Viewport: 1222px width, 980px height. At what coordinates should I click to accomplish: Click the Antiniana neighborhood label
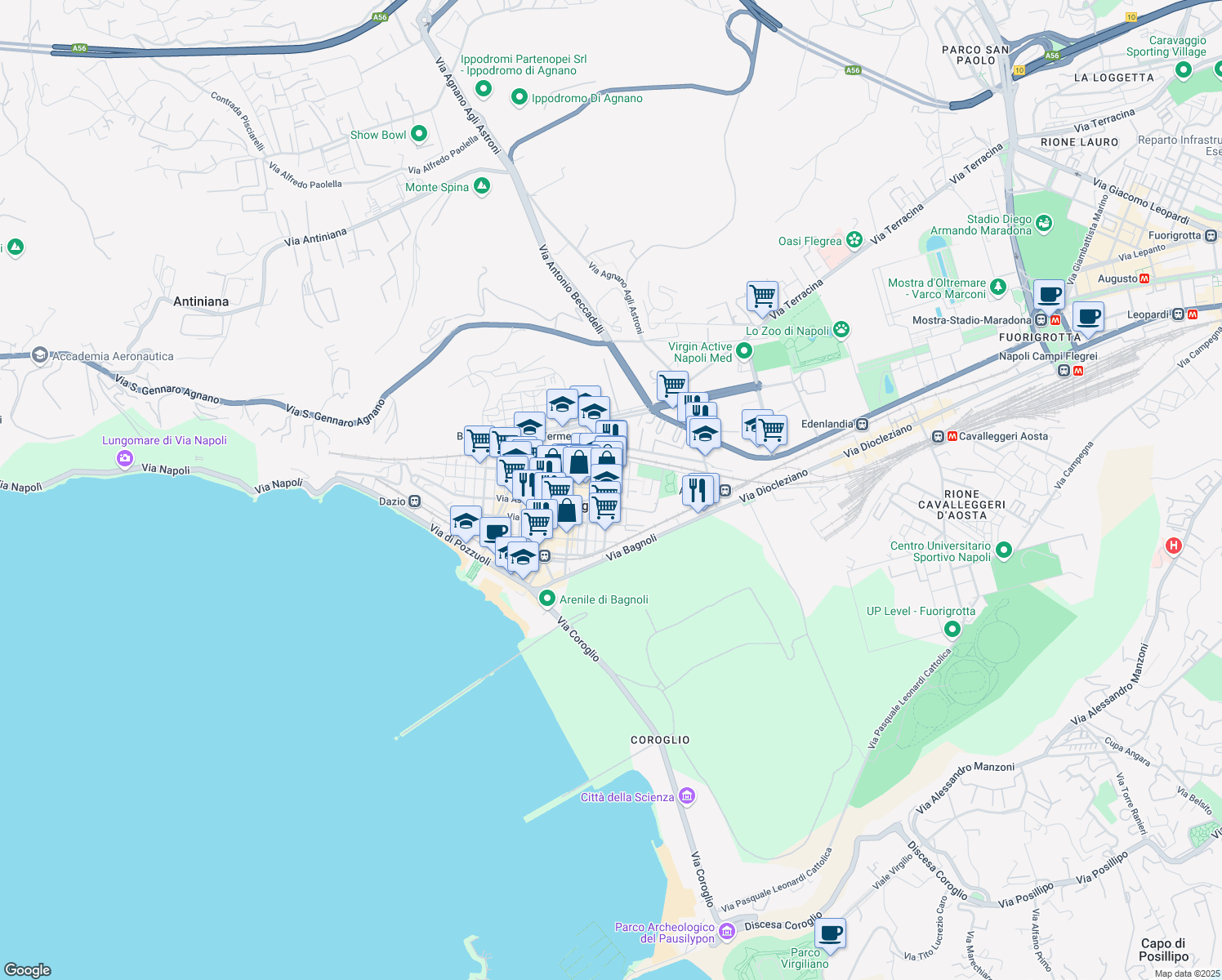201,301
